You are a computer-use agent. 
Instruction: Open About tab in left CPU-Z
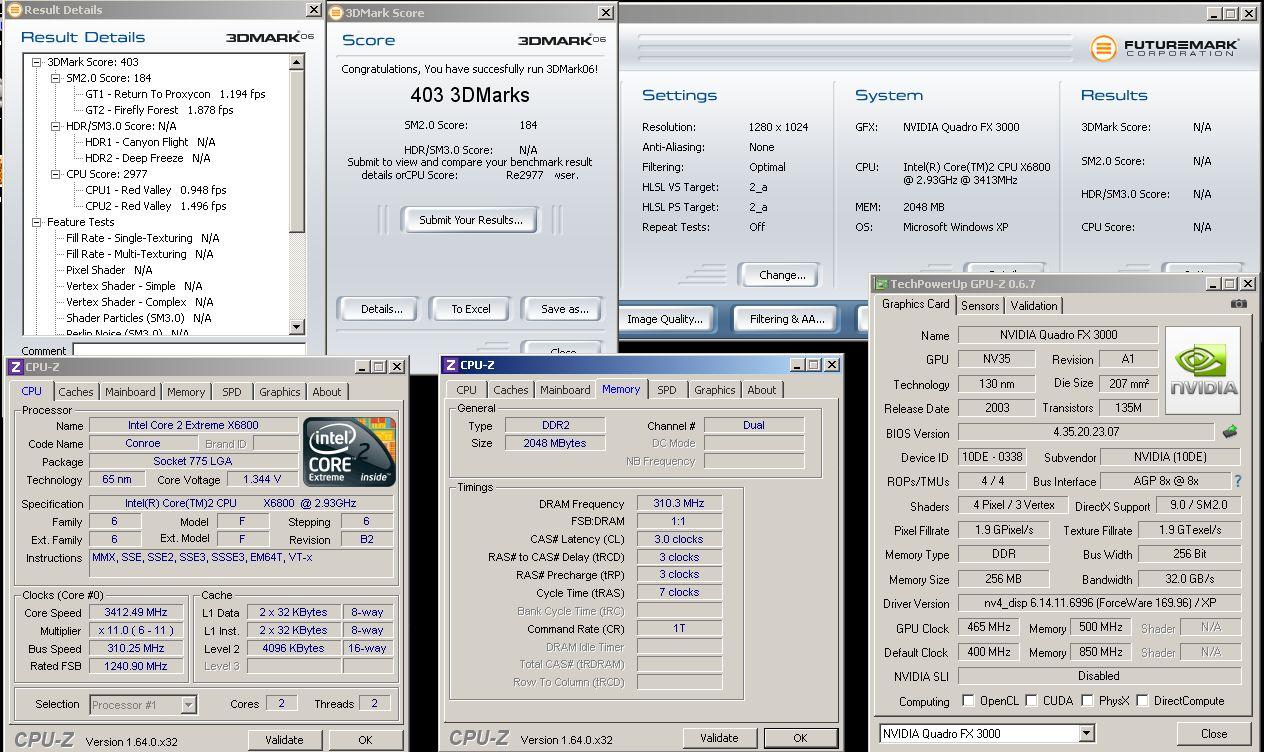[327, 392]
